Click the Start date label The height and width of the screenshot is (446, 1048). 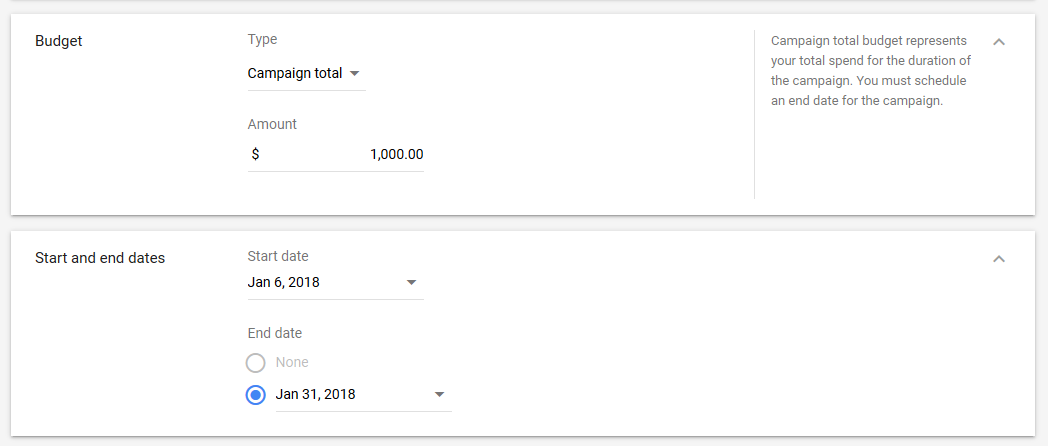click(x=278, y=257)
